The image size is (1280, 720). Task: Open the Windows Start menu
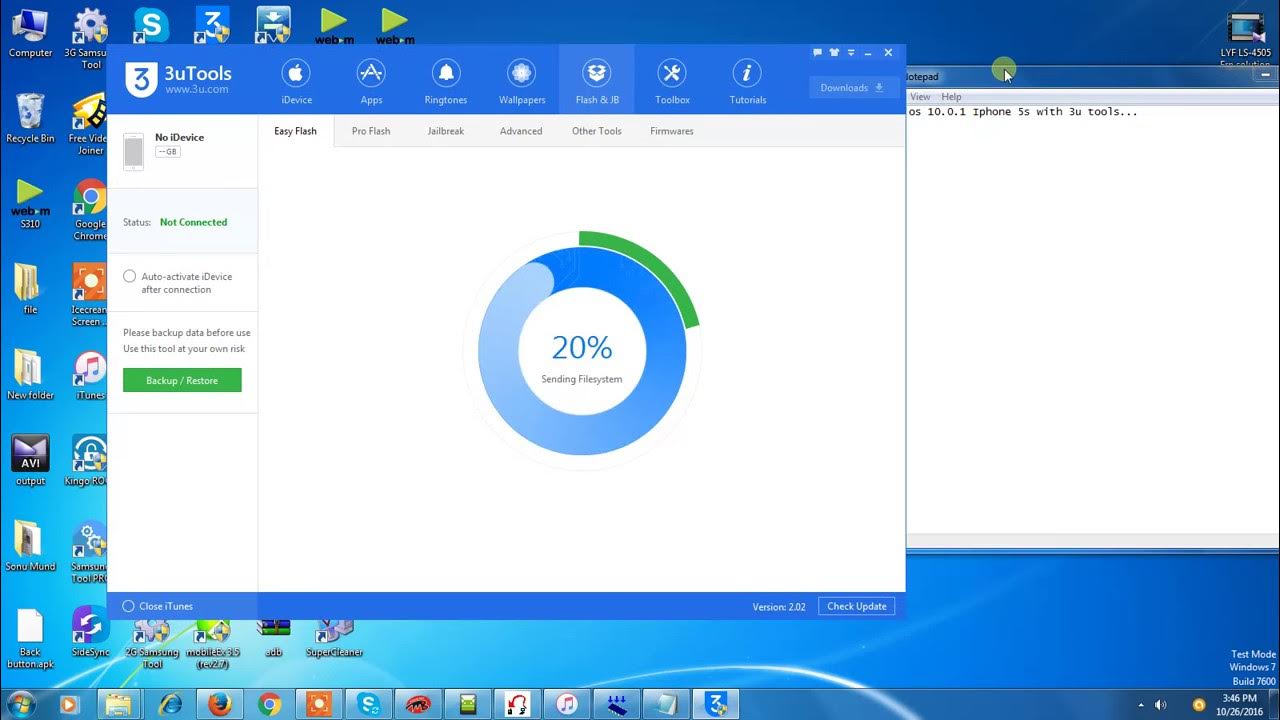click(x=22, y=705)
